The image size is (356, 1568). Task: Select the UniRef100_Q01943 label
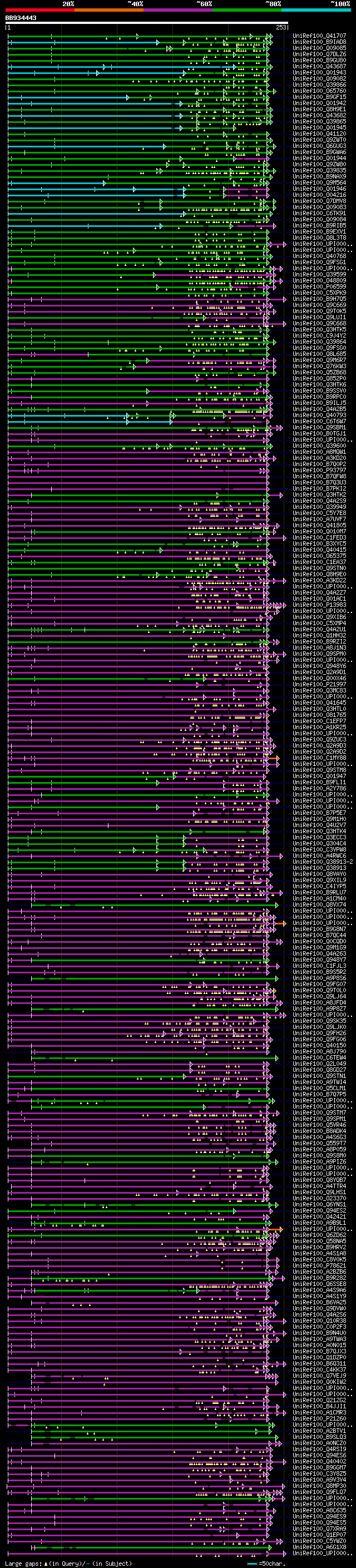pos(319,72)
